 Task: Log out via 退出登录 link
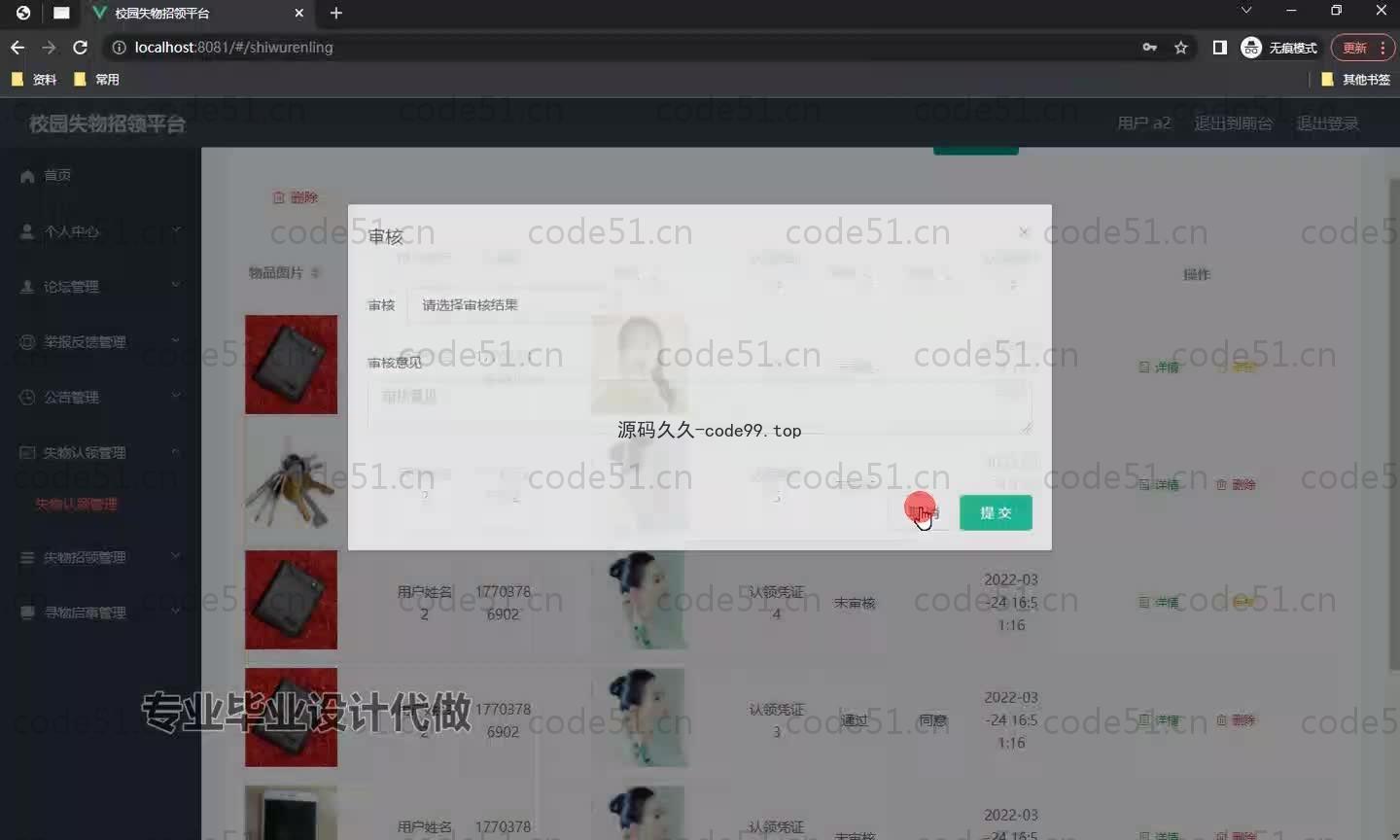click(x=1327, y=123)
